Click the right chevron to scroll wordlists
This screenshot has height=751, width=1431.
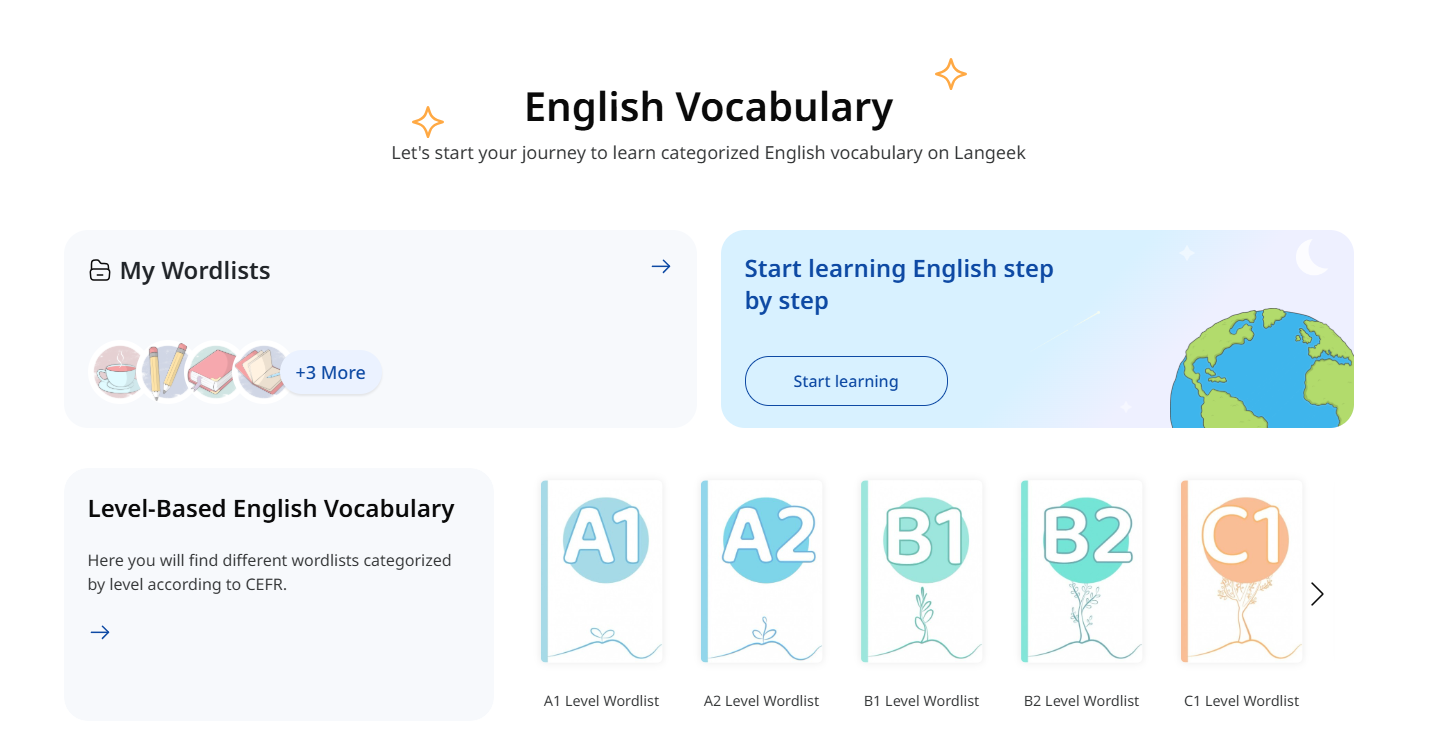click(1316, 593)
